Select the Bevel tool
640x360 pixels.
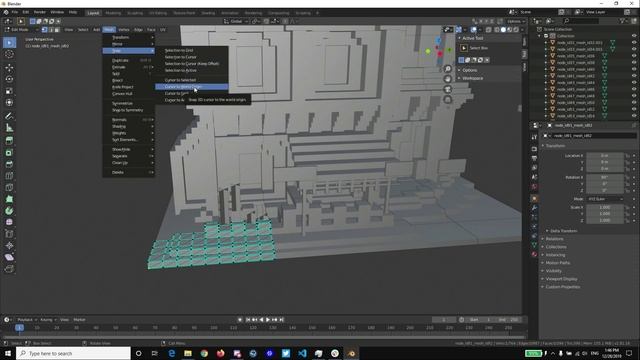[x=9, y=164]
